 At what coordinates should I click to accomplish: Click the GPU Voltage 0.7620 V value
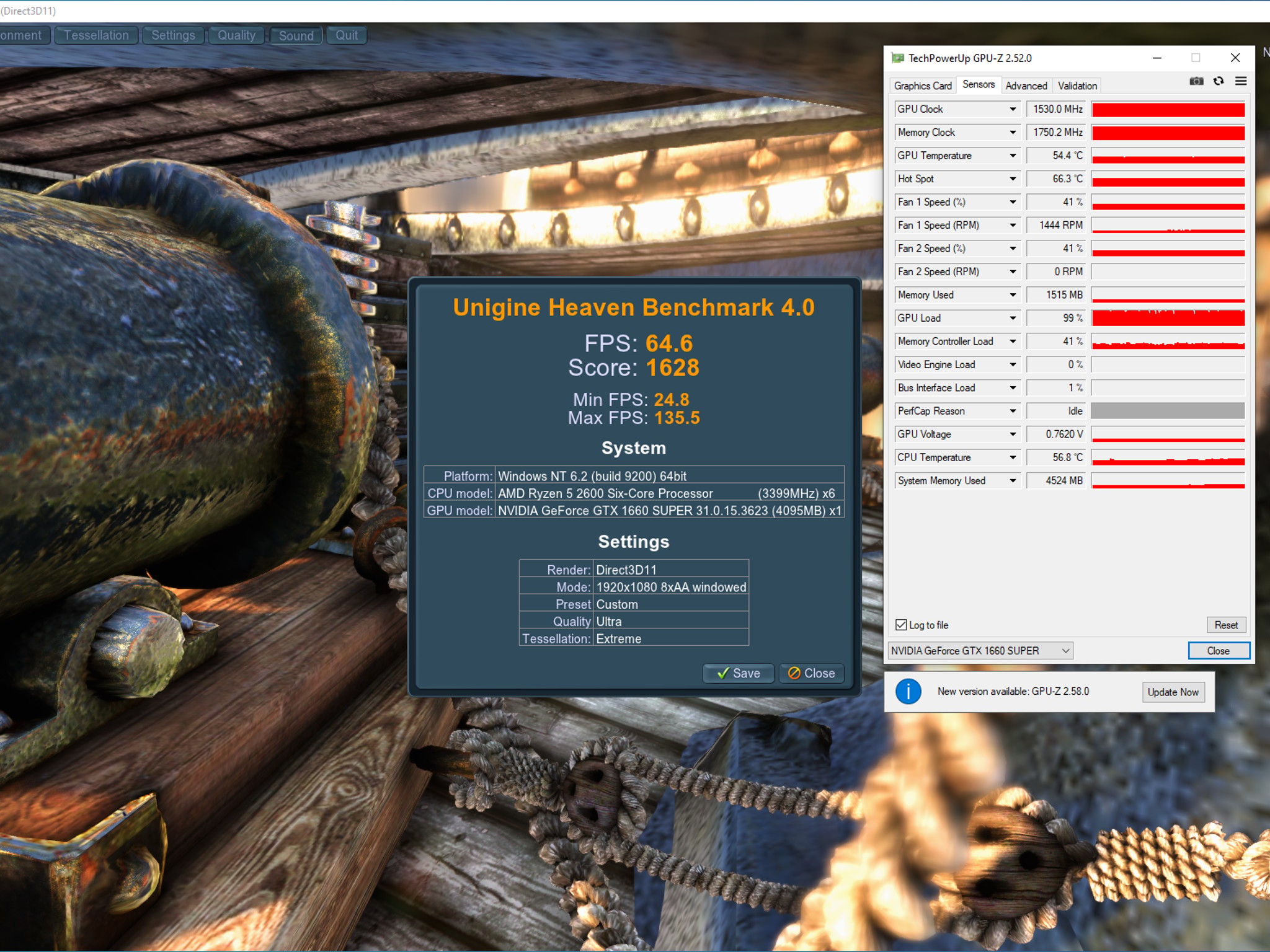(1056, 434)
